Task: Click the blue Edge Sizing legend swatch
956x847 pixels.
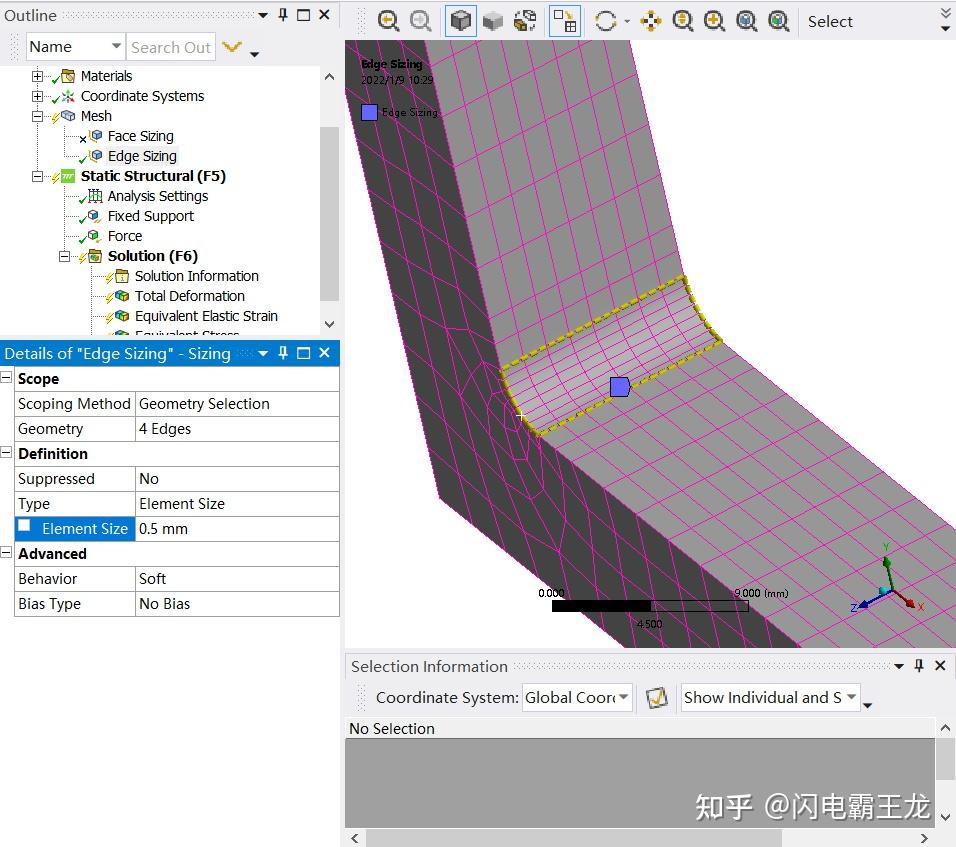Action: tap(368, 112)
